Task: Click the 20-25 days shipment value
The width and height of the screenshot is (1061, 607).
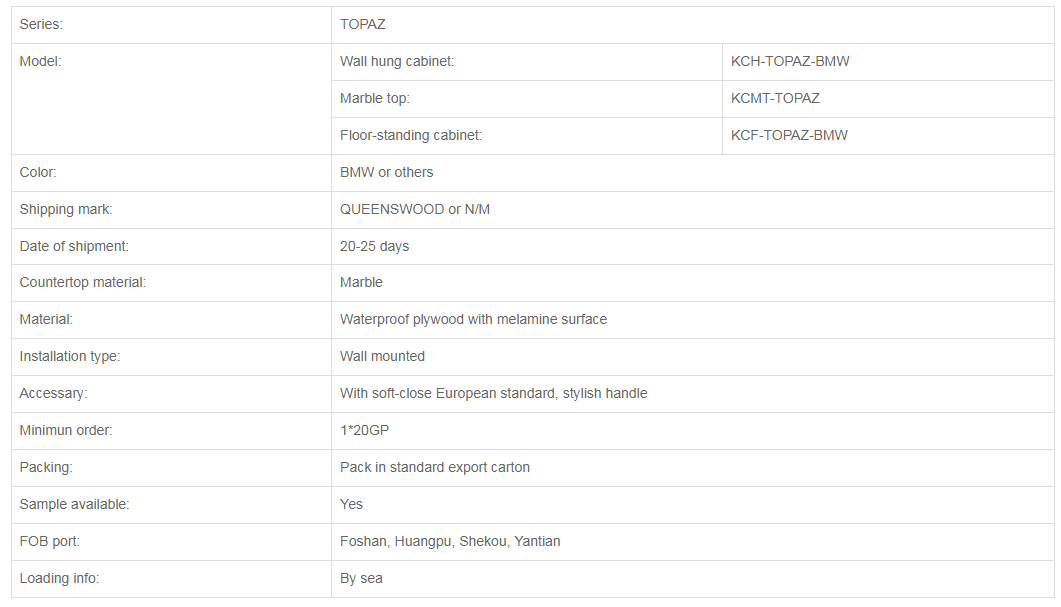Action: (x=374, y=246)
